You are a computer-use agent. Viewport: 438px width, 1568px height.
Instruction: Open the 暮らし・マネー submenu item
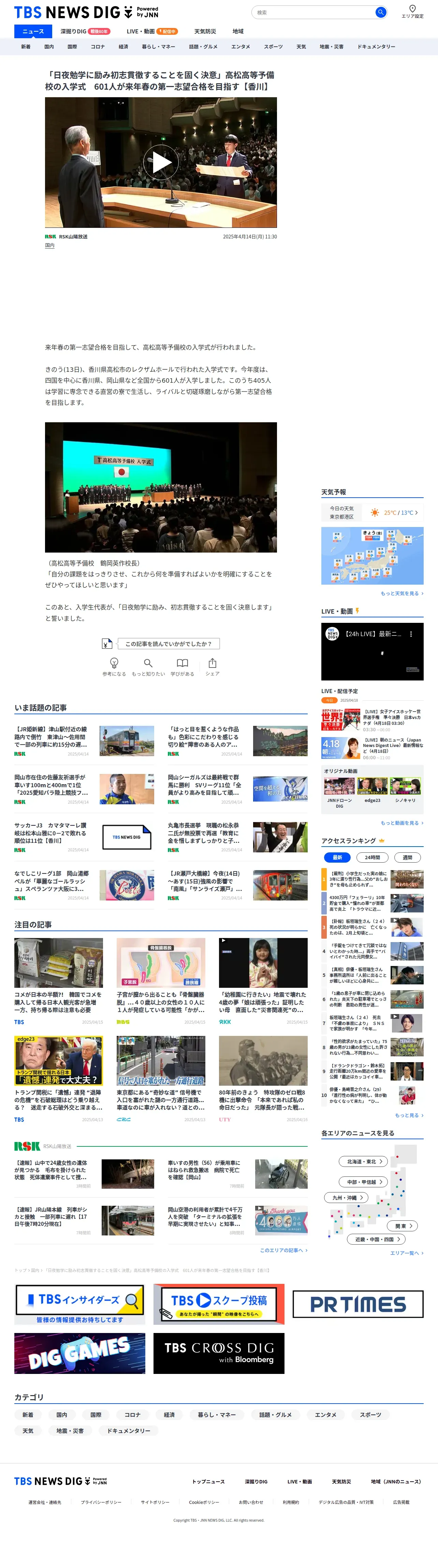click(x=158, y=46)
